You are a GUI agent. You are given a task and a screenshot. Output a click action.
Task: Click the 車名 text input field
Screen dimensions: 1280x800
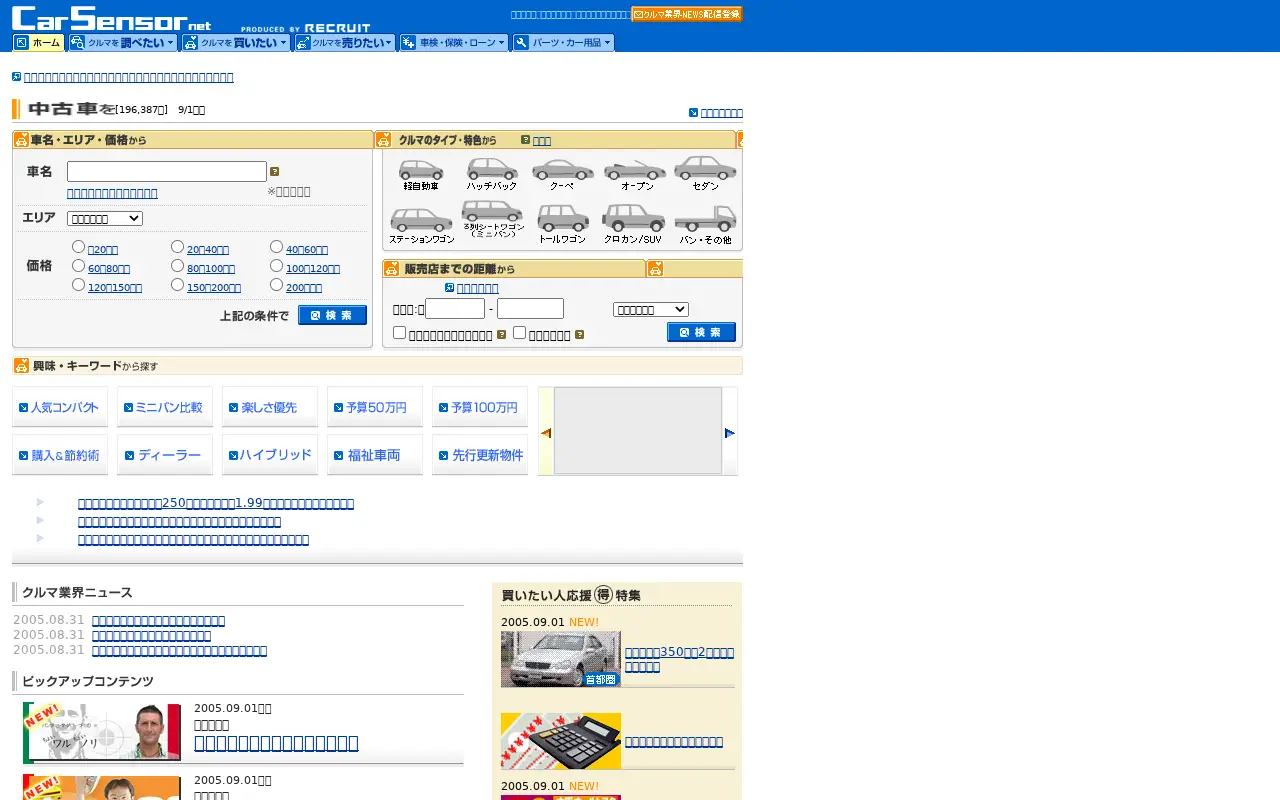(x=167, y=172)
